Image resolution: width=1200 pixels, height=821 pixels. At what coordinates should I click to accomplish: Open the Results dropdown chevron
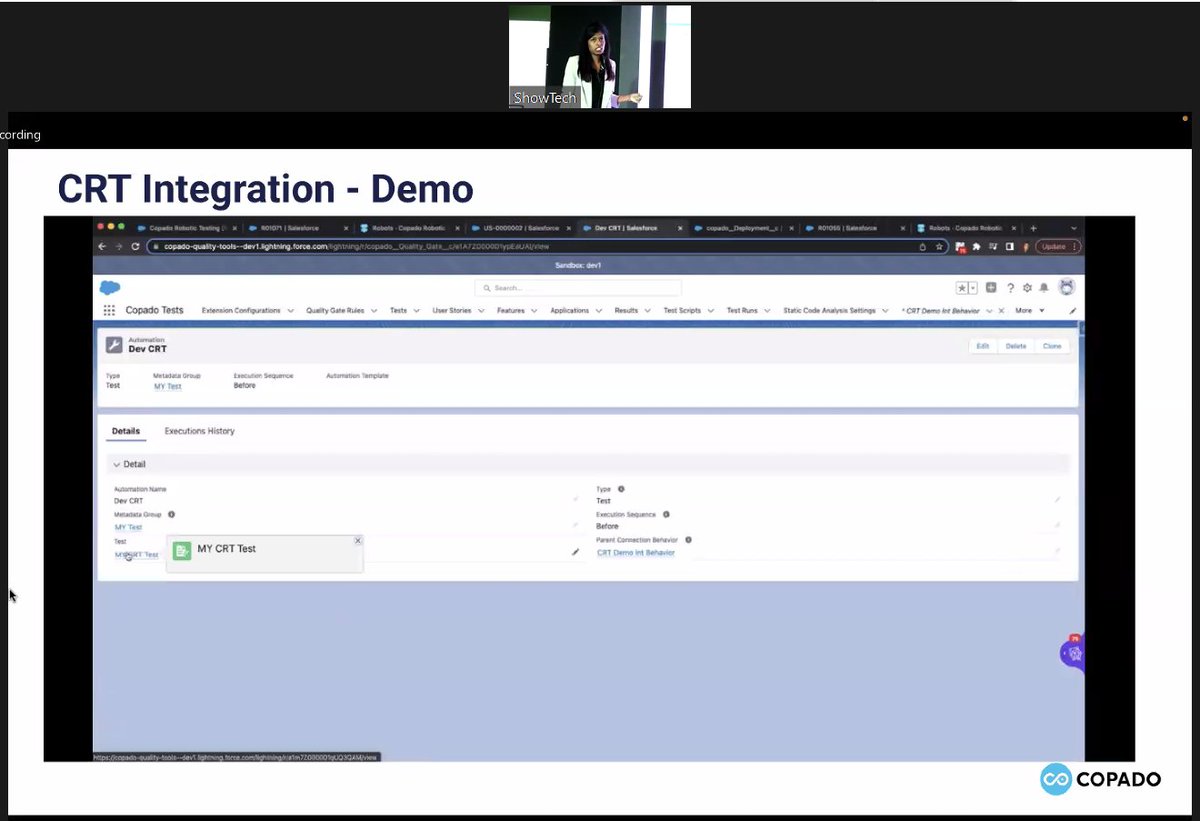click(648, 311)
